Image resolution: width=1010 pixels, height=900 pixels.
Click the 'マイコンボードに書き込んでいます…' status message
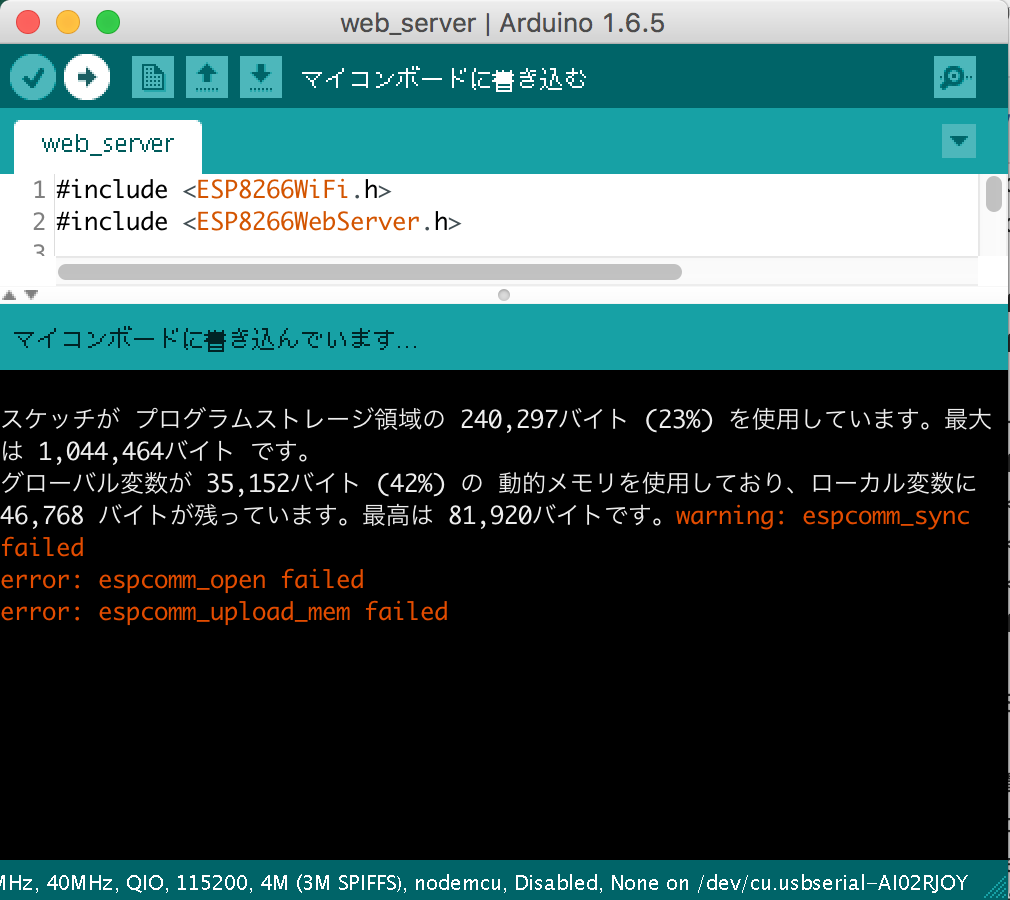click(x=216, y=338)
